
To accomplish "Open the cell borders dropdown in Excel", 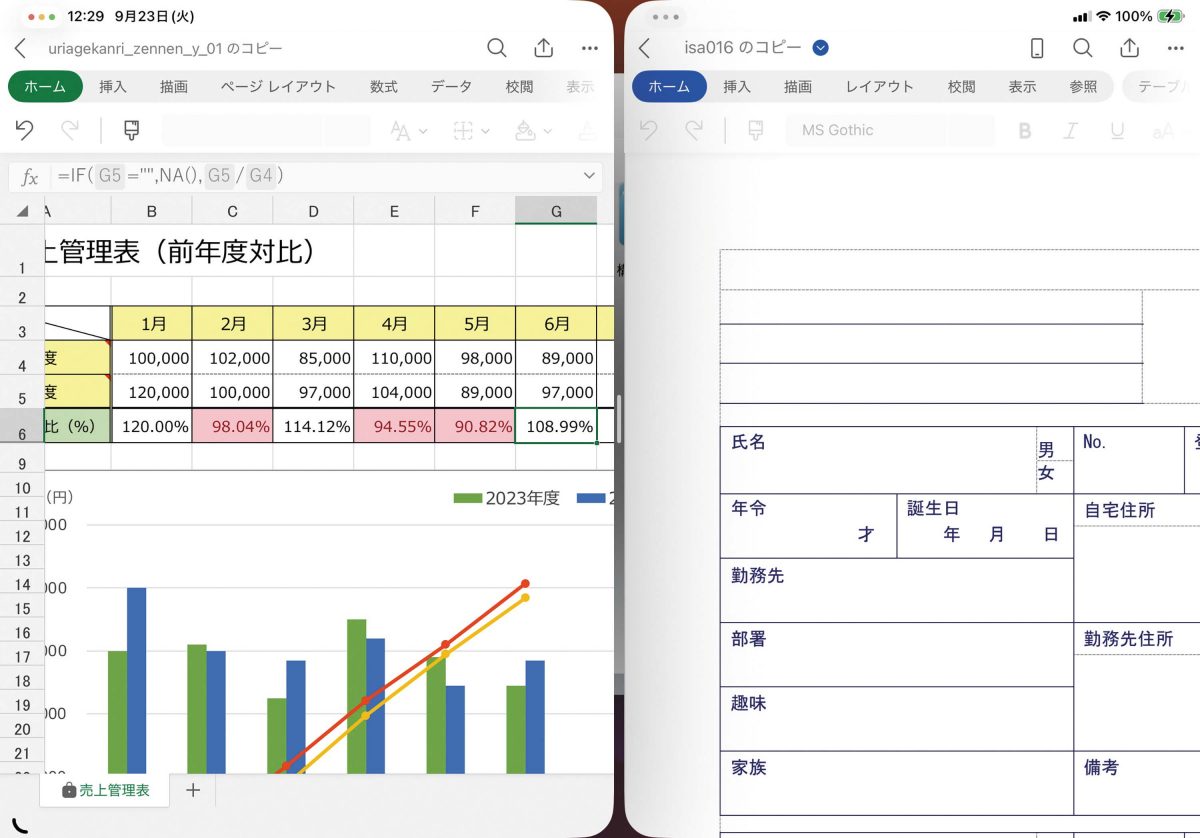I will tap(471, 131).
